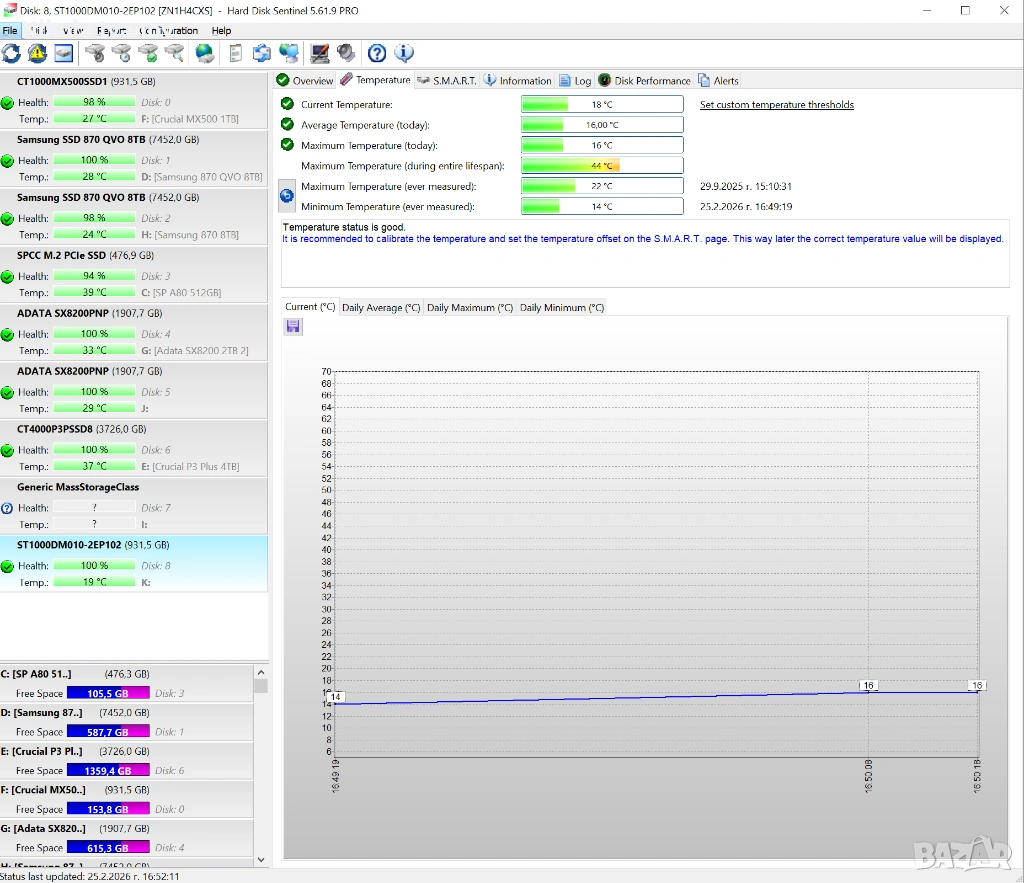Show the Daily Maximum (°C) chart tab

point(469,308)
